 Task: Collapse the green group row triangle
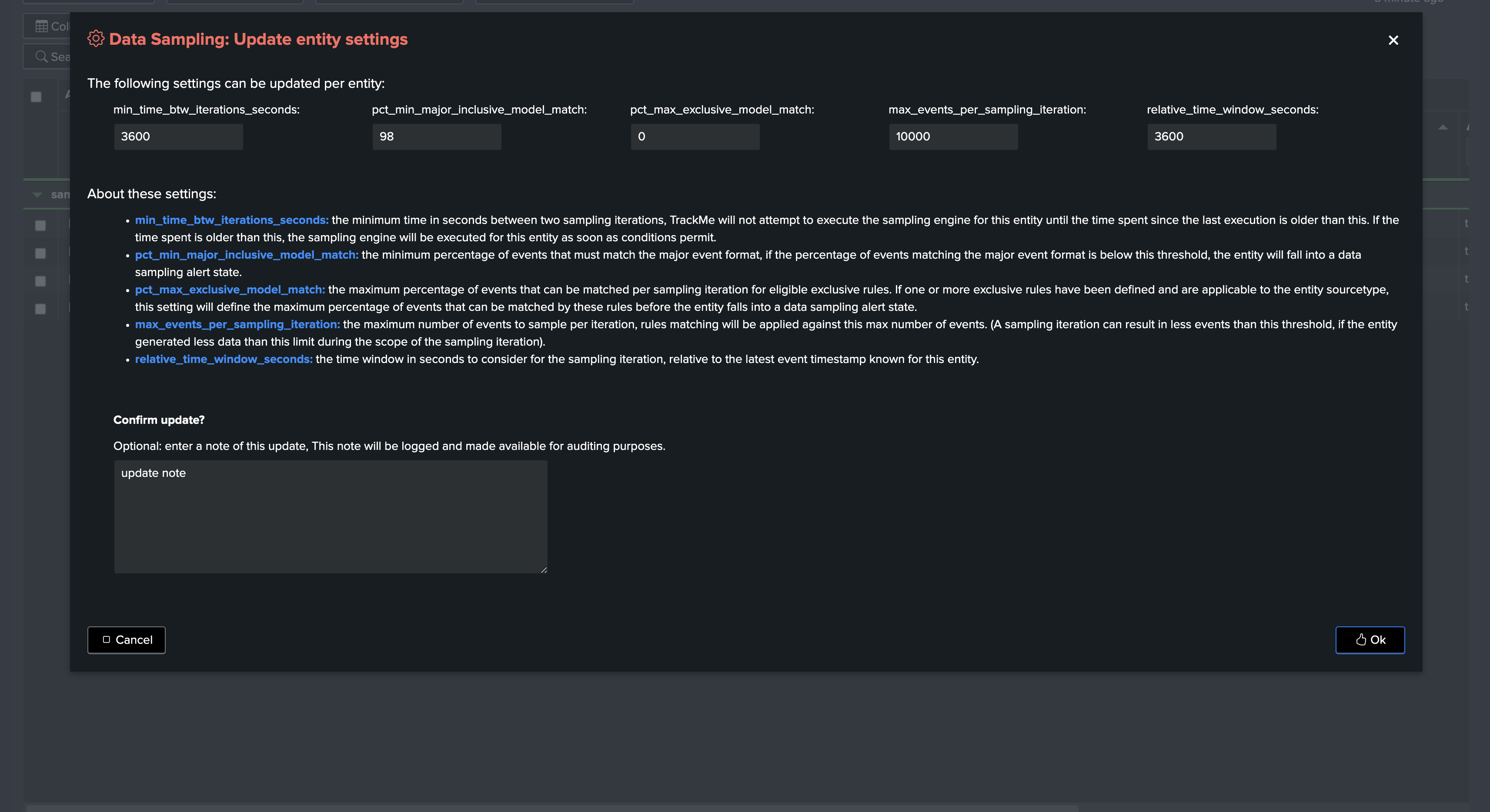[x=37, y=195]
